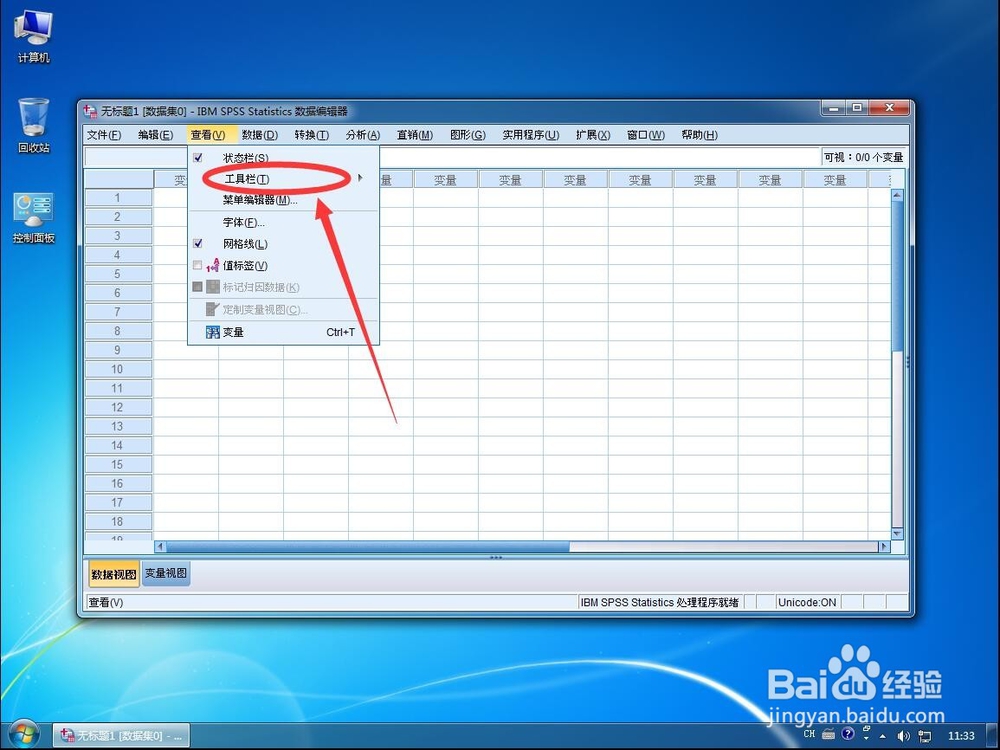Screen dimensions: 1000x750
Task: Toggle the 网格线(L) checkbox
Action: point(198,244)
